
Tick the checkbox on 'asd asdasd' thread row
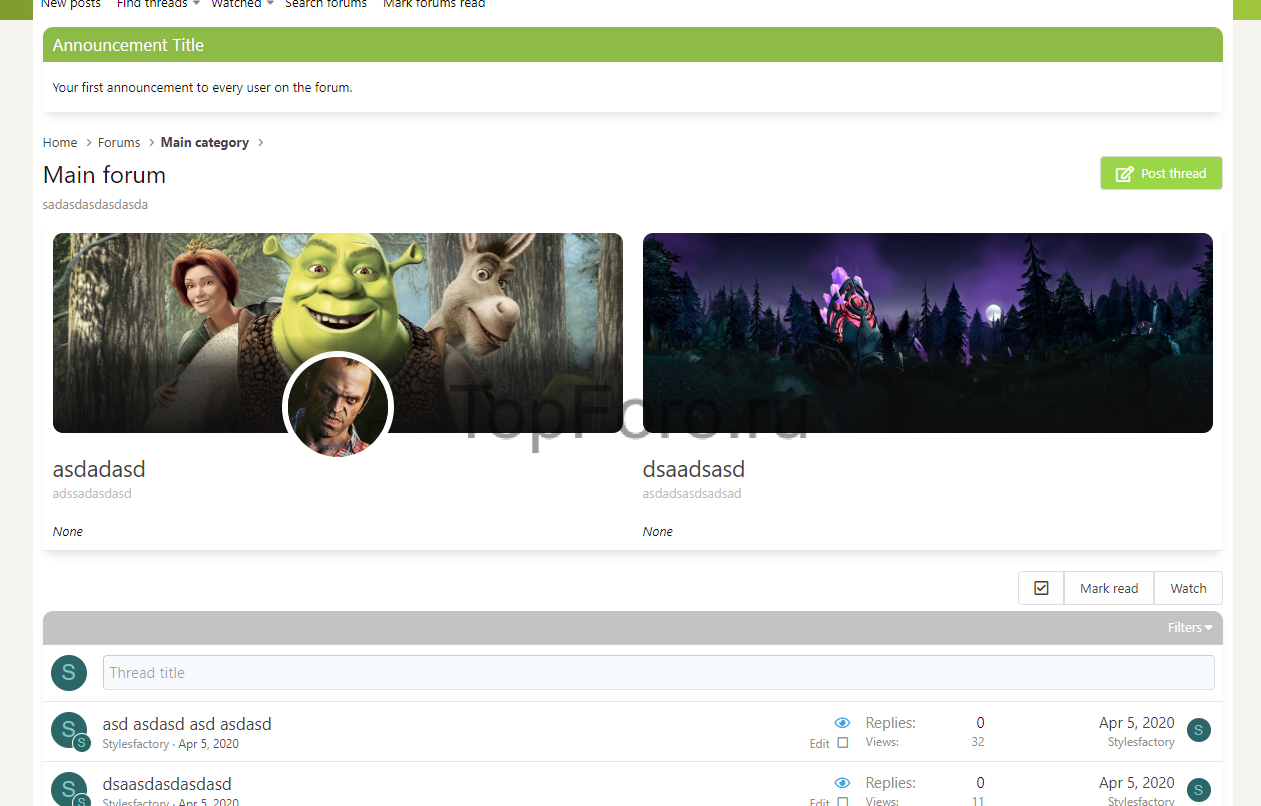tap(843, 743)
